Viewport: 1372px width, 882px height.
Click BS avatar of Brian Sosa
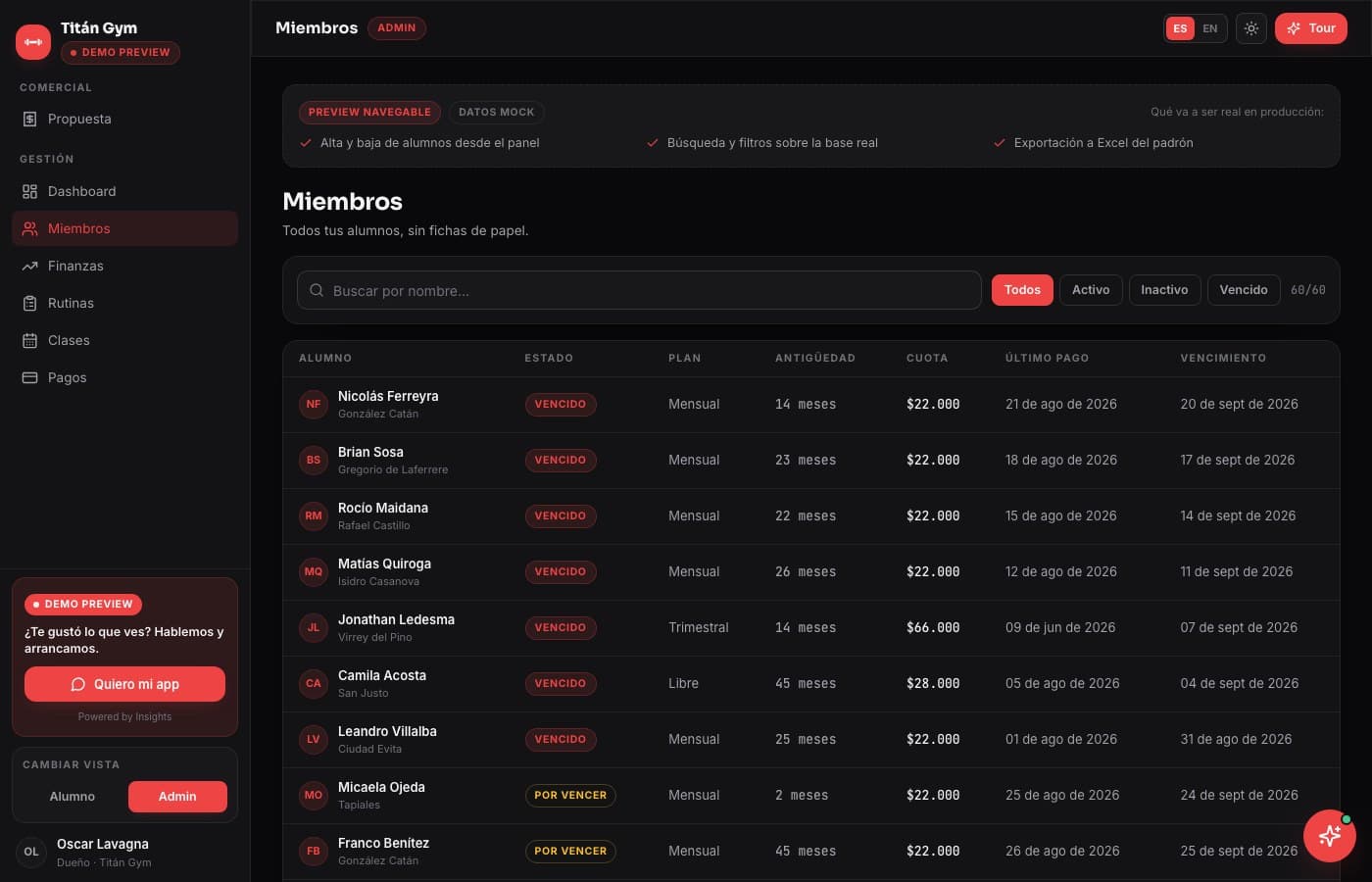(314, 460)
